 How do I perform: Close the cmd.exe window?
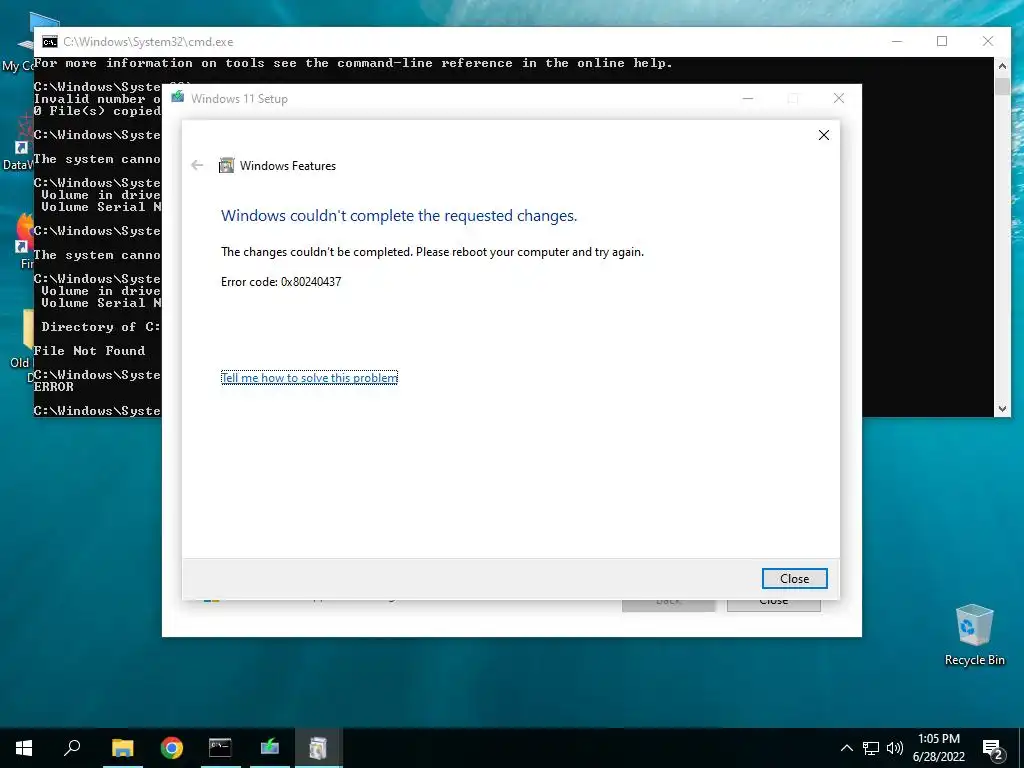coord(988,41)
